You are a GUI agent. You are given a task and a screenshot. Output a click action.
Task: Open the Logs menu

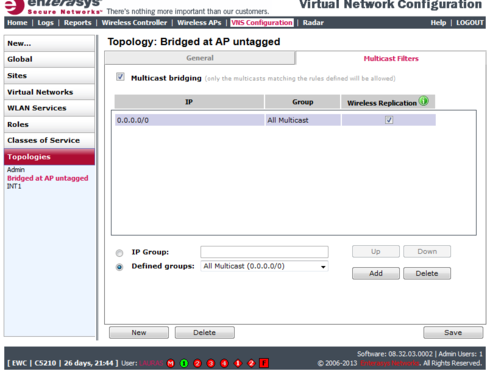[x=45, y=23]
